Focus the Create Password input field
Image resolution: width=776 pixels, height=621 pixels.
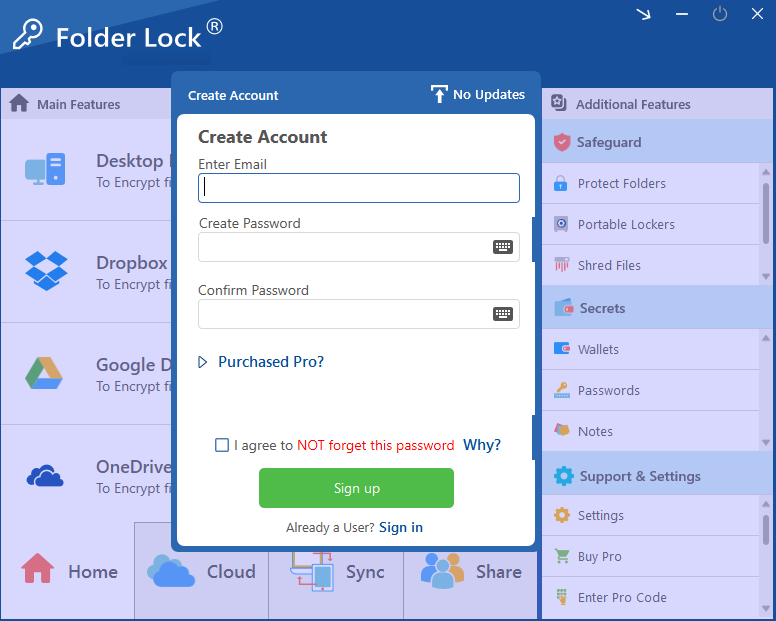tap(359, 247)
